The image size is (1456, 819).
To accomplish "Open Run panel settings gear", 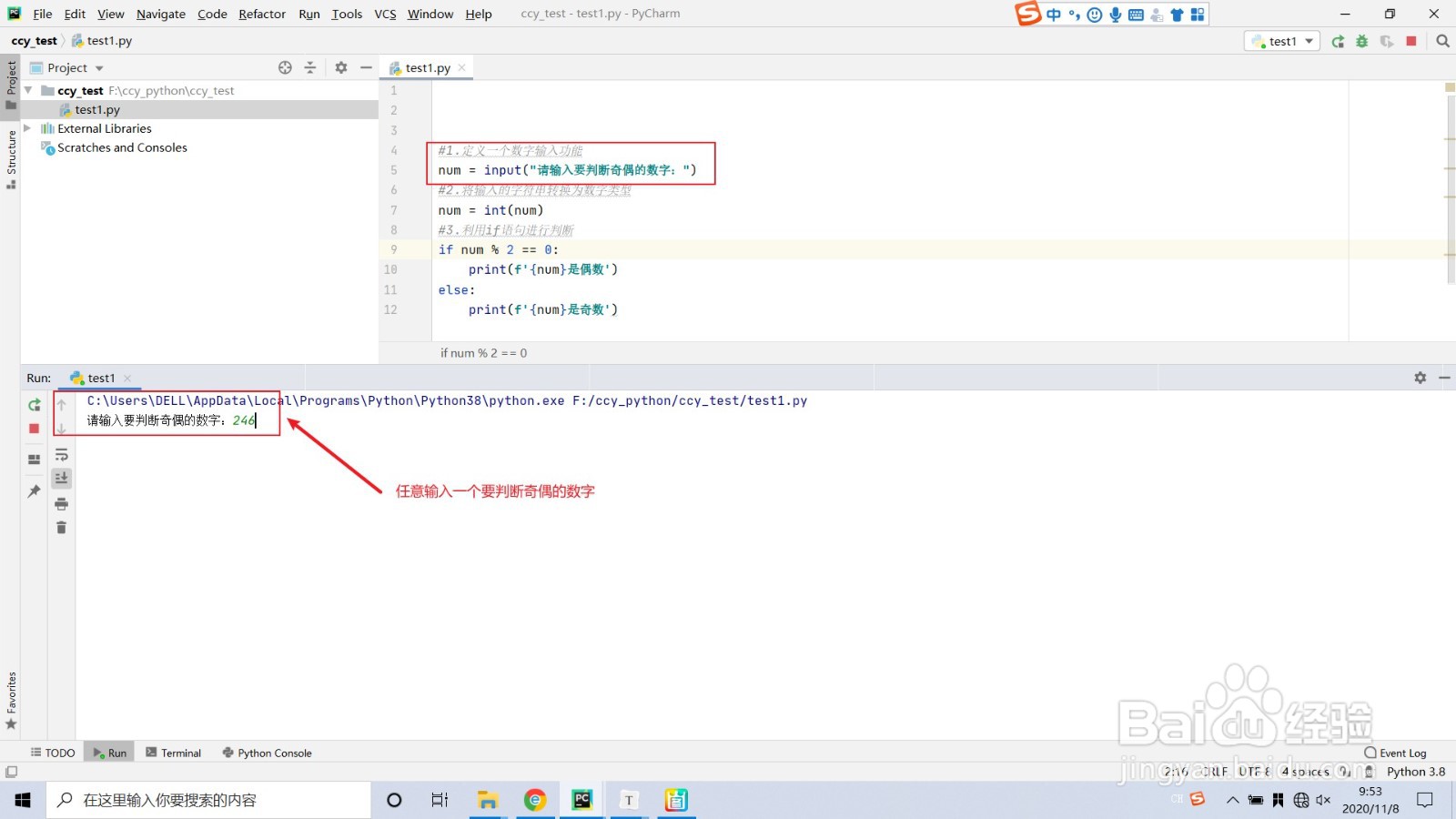I will [x=1421, y=378].
